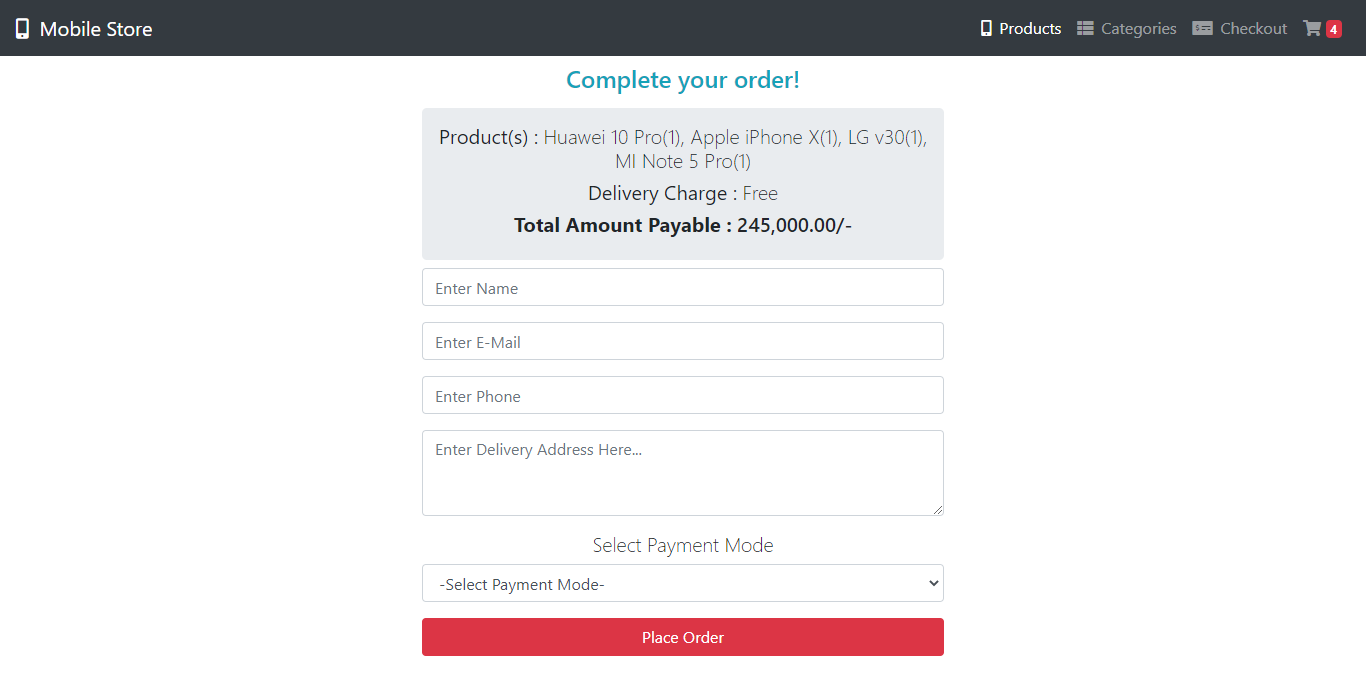Click the delivery address text area
Image resolution: width=1366 pixels, height=696 pixels.
coord(683,472)
